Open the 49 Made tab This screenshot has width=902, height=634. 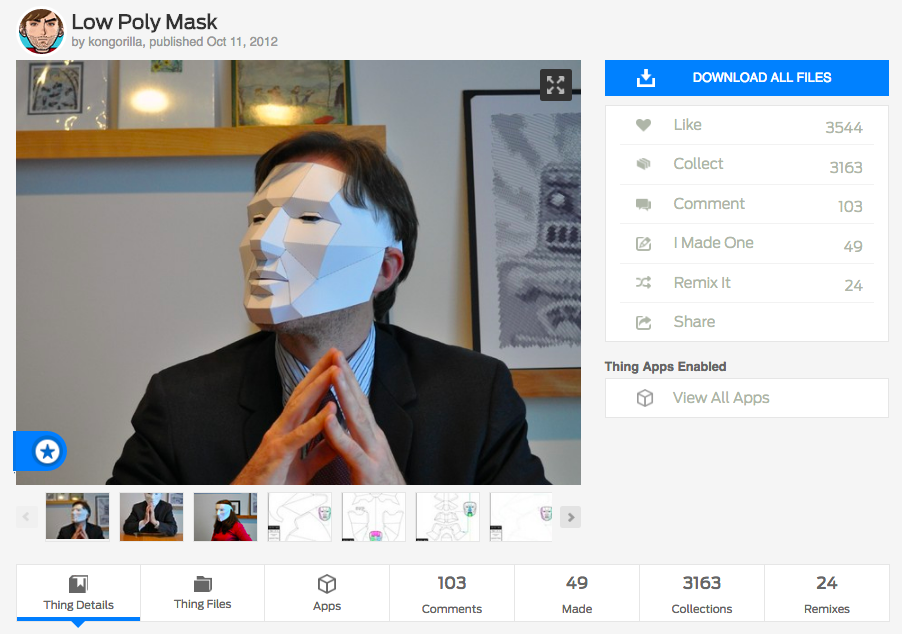pos(577,593)
